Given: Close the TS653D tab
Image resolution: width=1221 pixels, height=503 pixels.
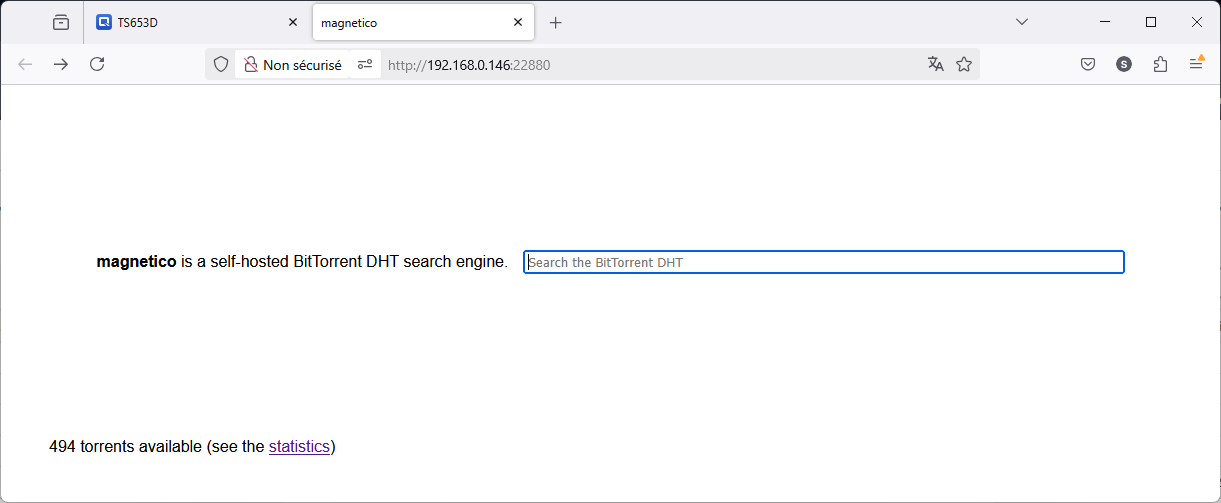Looking at the screenshot, I should tap(293, 22).
